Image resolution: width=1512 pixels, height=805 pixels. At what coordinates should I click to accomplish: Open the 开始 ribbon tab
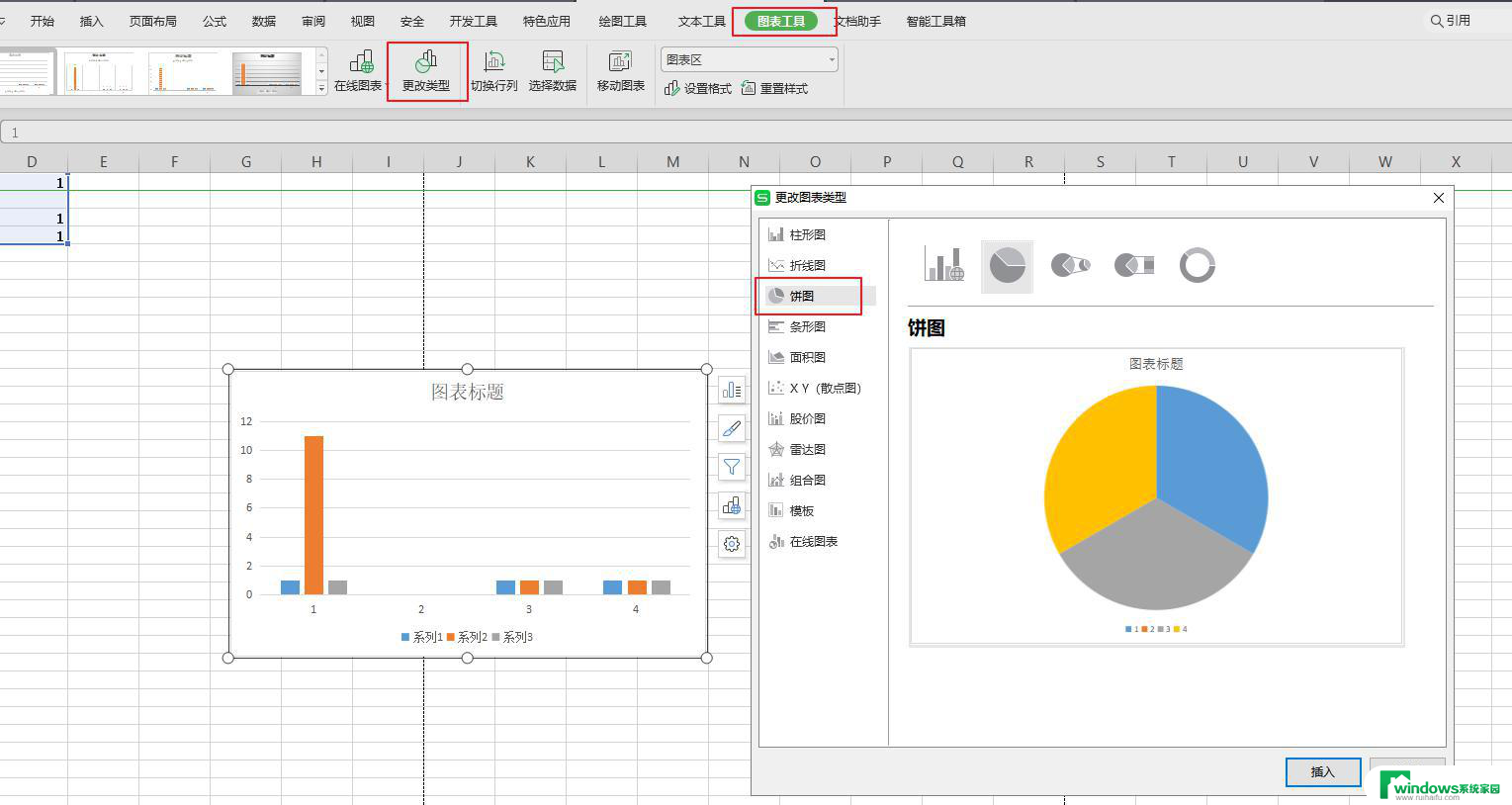43,21
